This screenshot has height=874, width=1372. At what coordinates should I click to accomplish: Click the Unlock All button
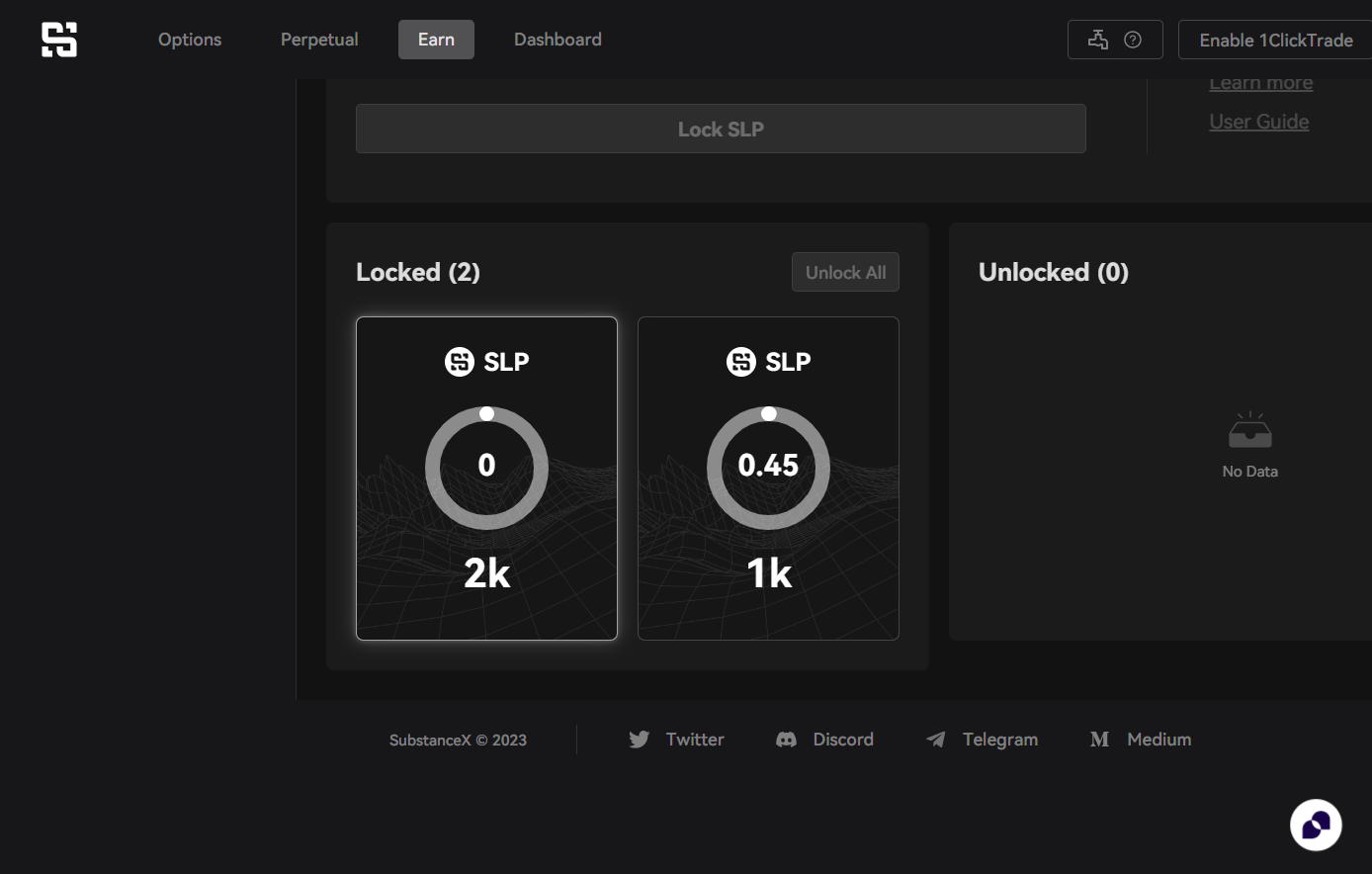[x=845, y=272]
